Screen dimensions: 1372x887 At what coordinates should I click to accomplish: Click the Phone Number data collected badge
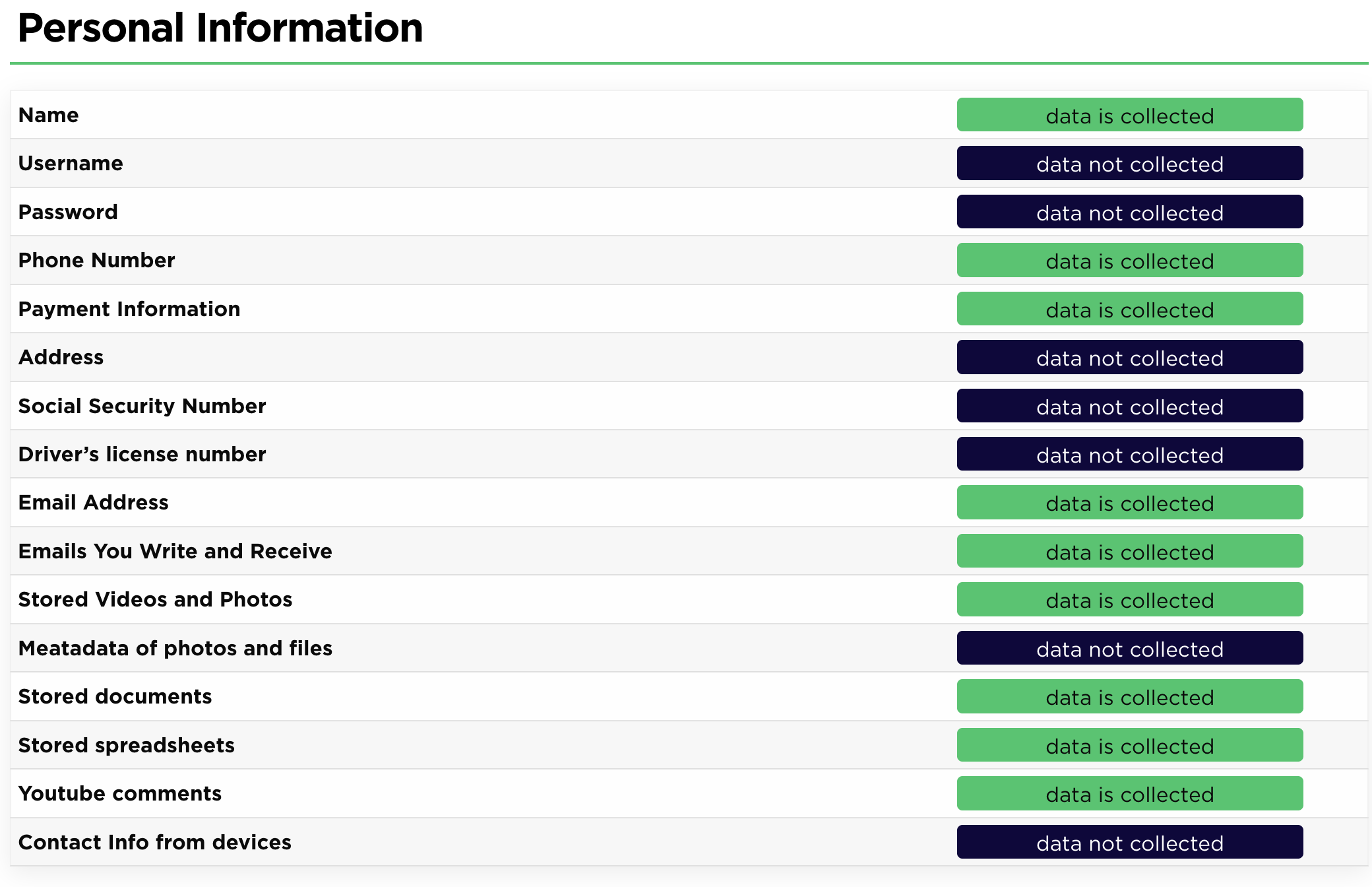pos(1129,261)
